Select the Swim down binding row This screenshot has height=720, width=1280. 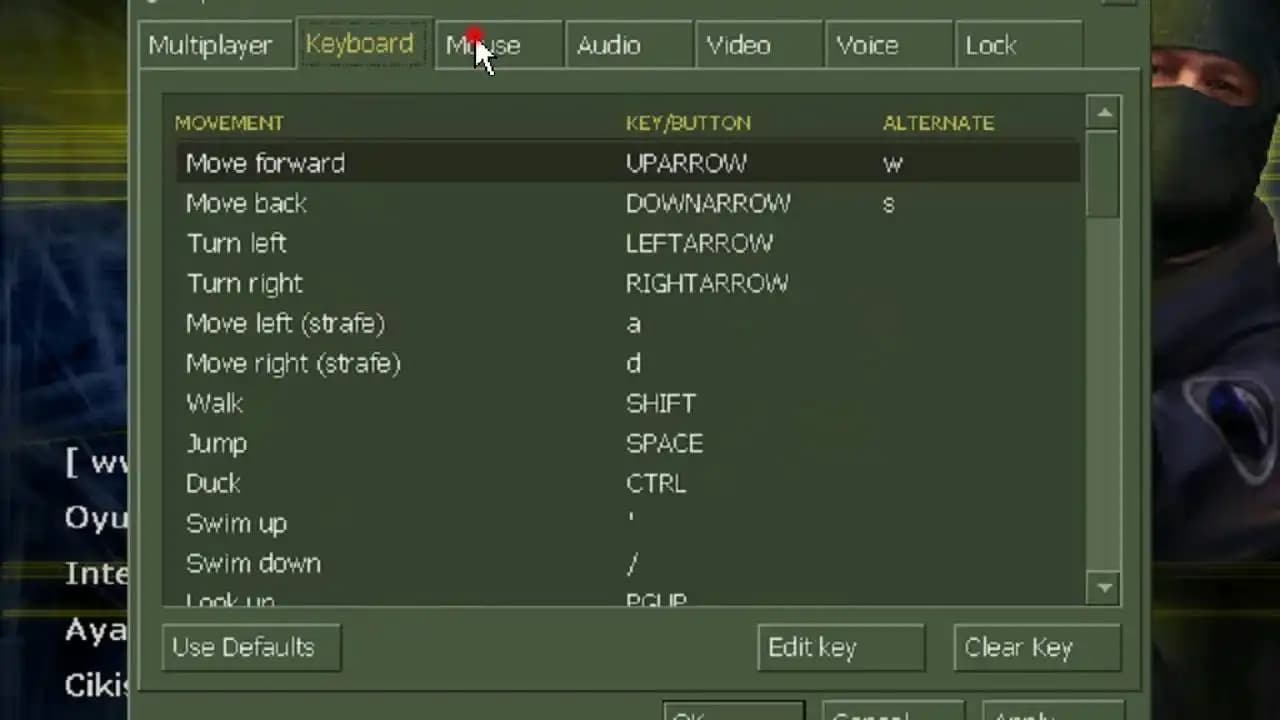628,563
